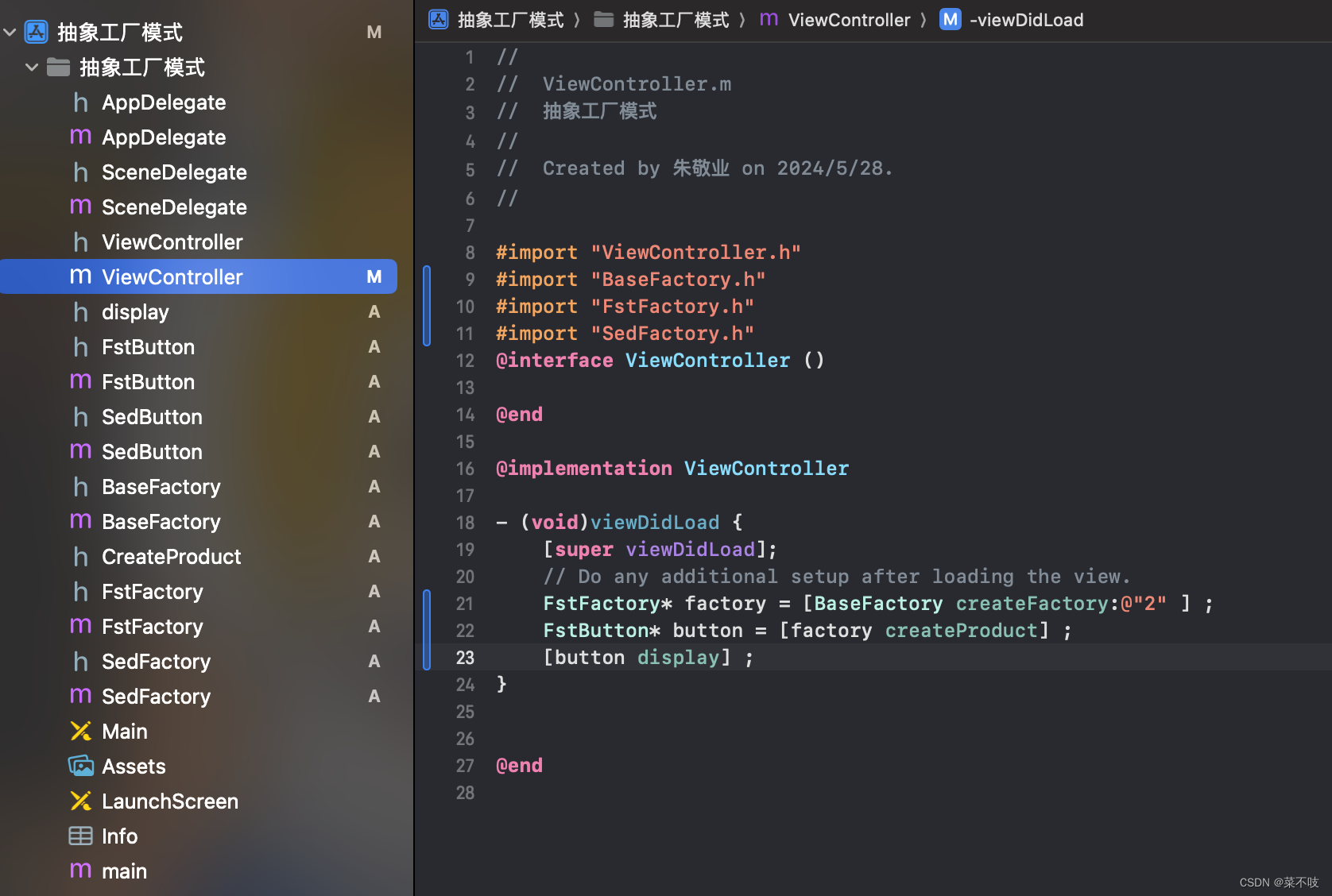Click display message call on line 23
The width and height of the screenshot is (1332, 896).
pos(678,658)
